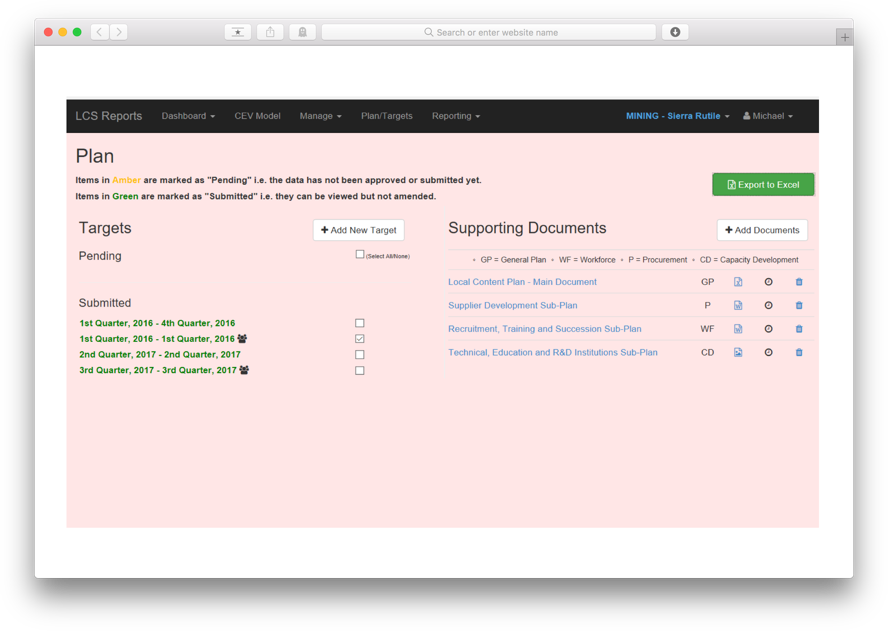Expand the Michael user menu
The height and width of the screenshot is (631, 888).
tap(768, 116)
